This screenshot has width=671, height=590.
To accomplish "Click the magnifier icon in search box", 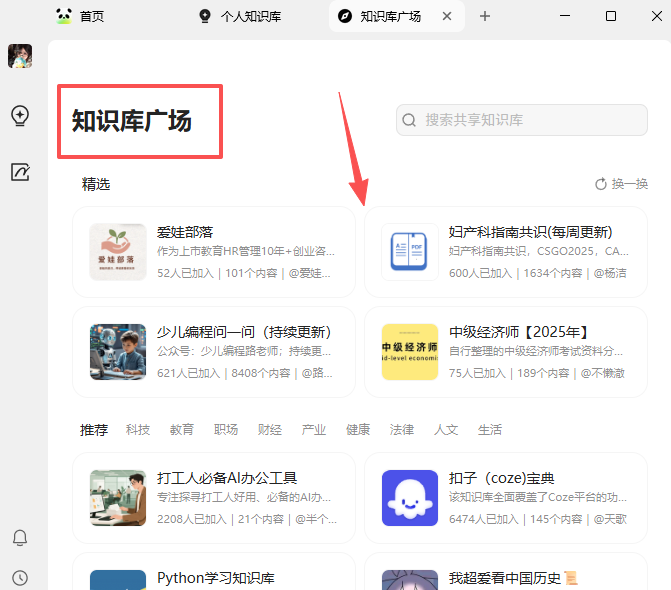I will point(409,120).
